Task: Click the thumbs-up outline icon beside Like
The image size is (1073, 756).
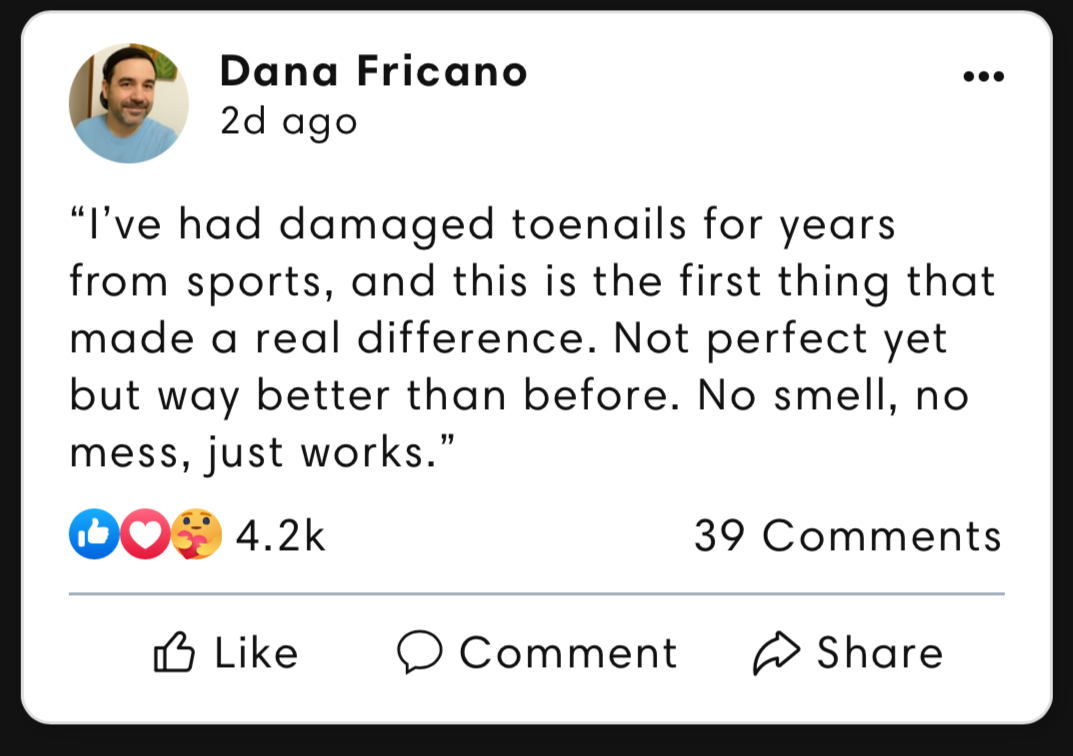Action: pyautogui.click(x=174, y=653)
